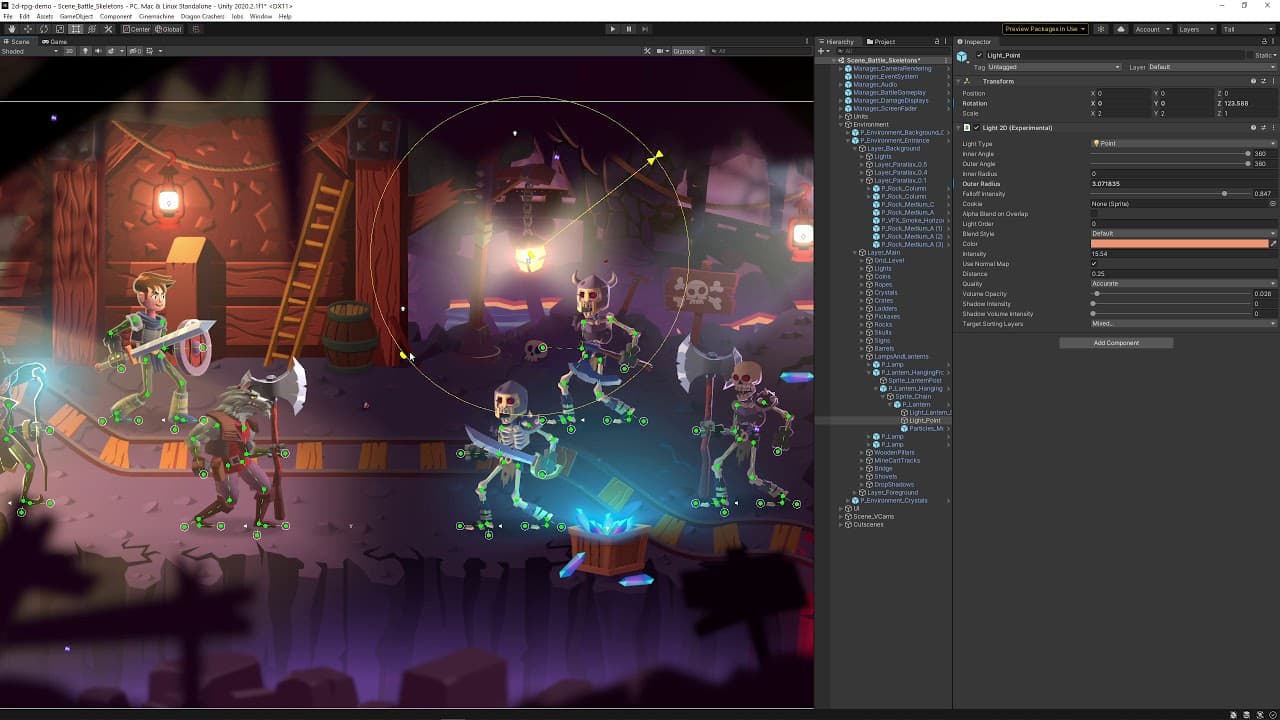Toggle Use Normal Map checkbox
This screenshot has width=1280, height=720.
click(1095, 264)
